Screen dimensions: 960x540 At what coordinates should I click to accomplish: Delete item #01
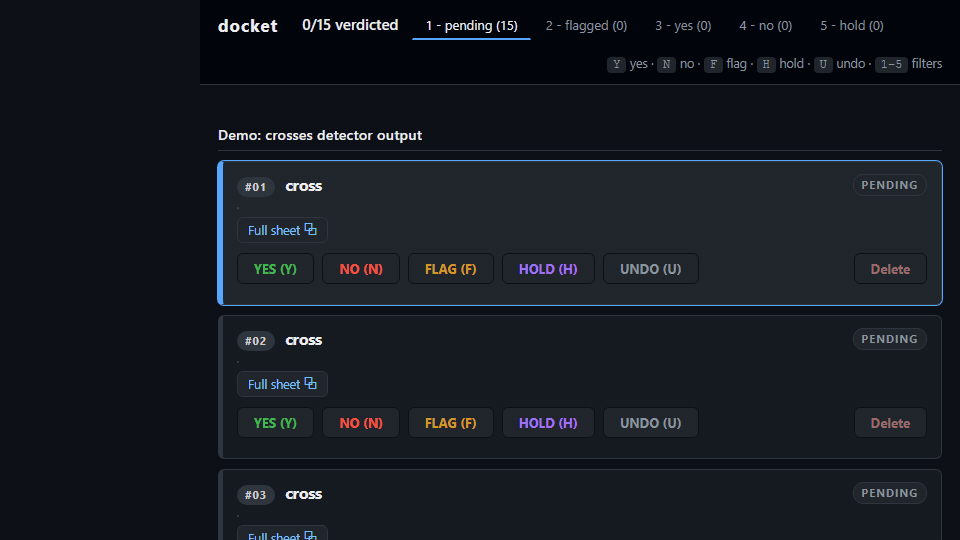(x=890, y=269)
